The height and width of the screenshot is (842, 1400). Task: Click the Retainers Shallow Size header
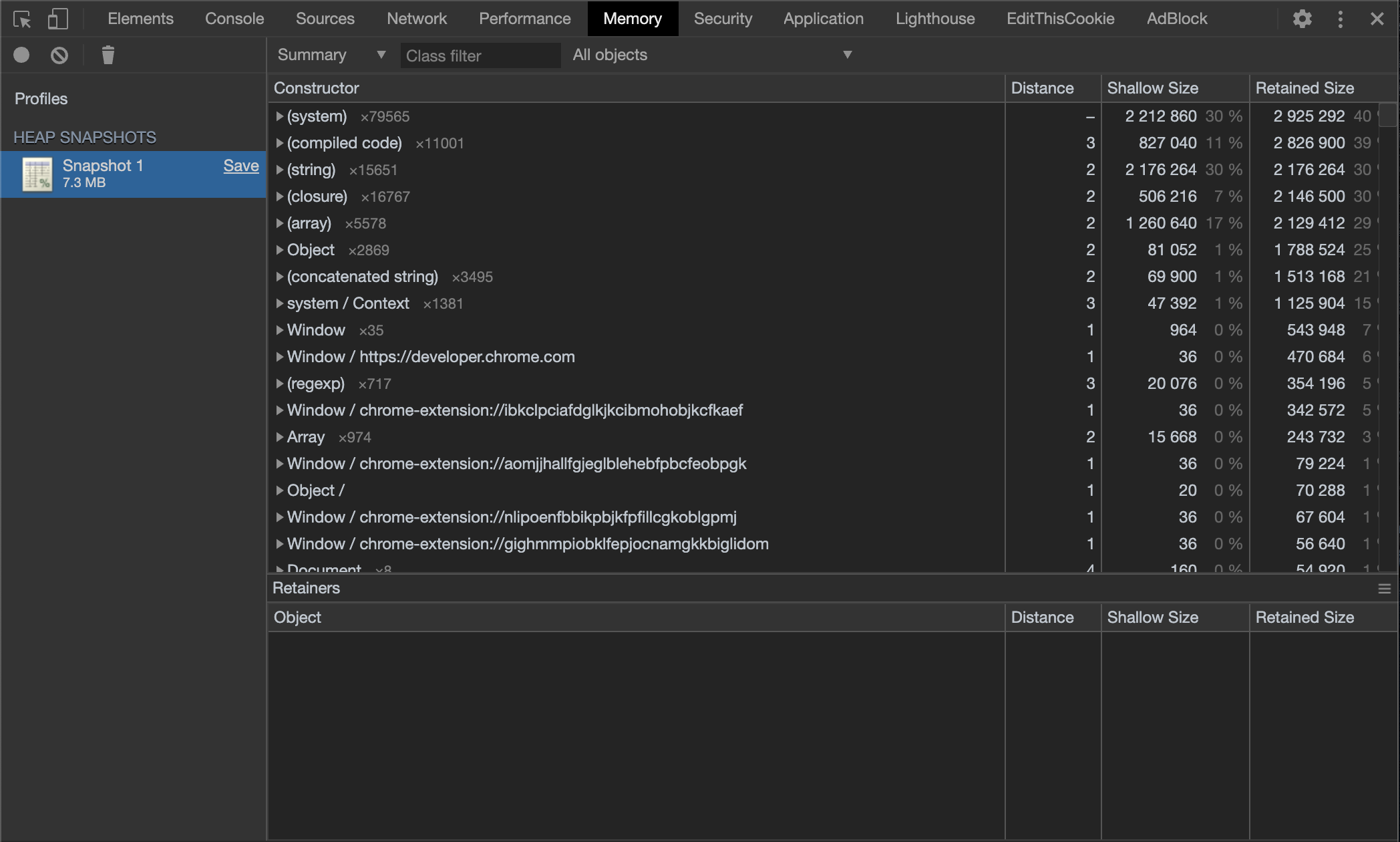click(x=1176, y=617)
